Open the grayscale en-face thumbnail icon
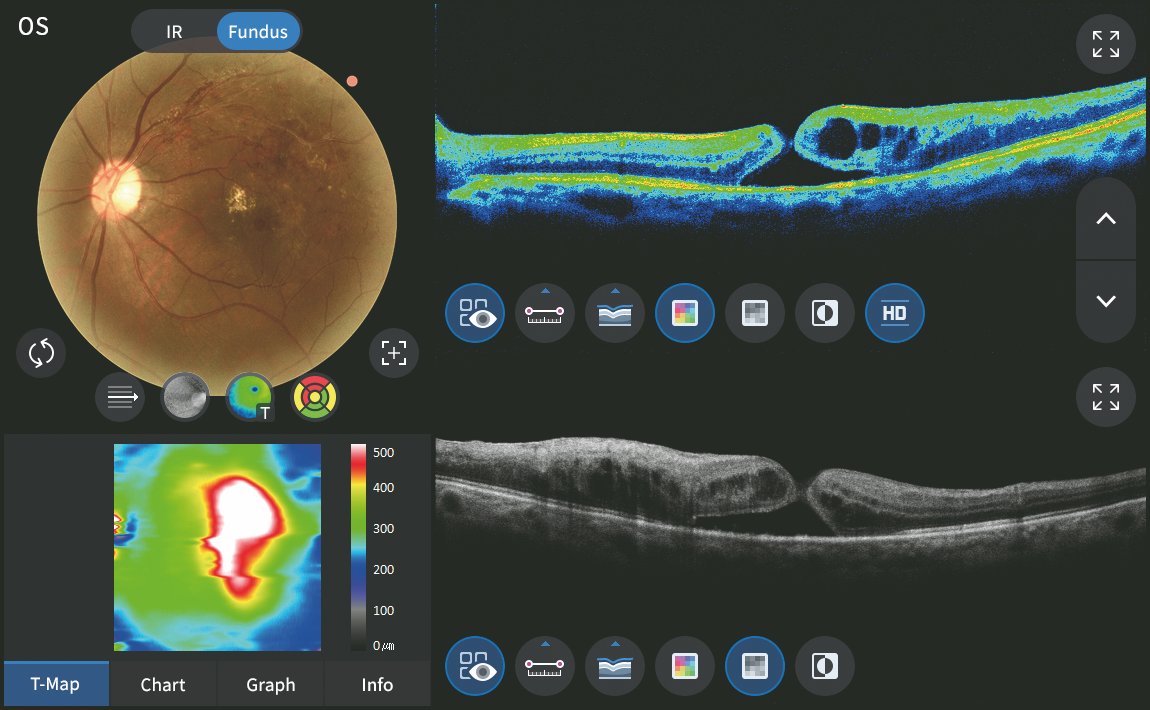The height and width of the screenshot is (710, 1150). click(x=185, y=399)
